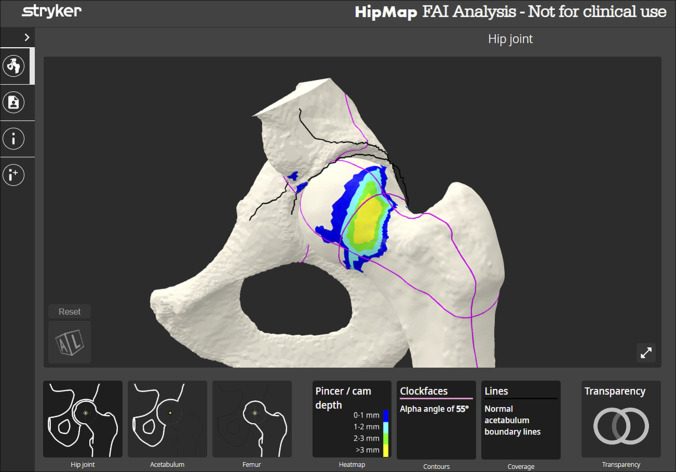Open the patient report sidebar icon

pyautogui.click(x=14, y=102)
